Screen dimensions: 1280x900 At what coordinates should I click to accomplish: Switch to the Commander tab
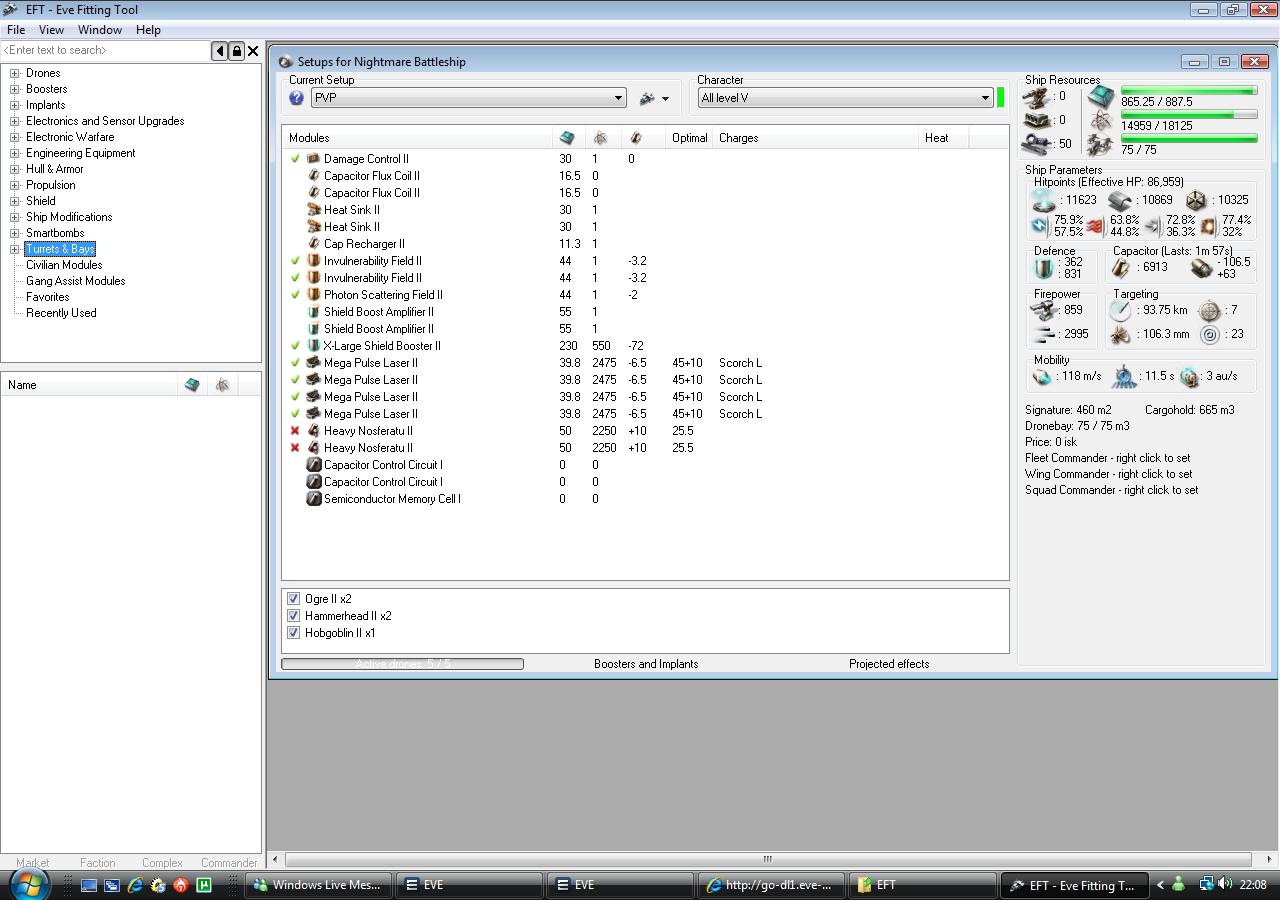[x=229, y=863]
